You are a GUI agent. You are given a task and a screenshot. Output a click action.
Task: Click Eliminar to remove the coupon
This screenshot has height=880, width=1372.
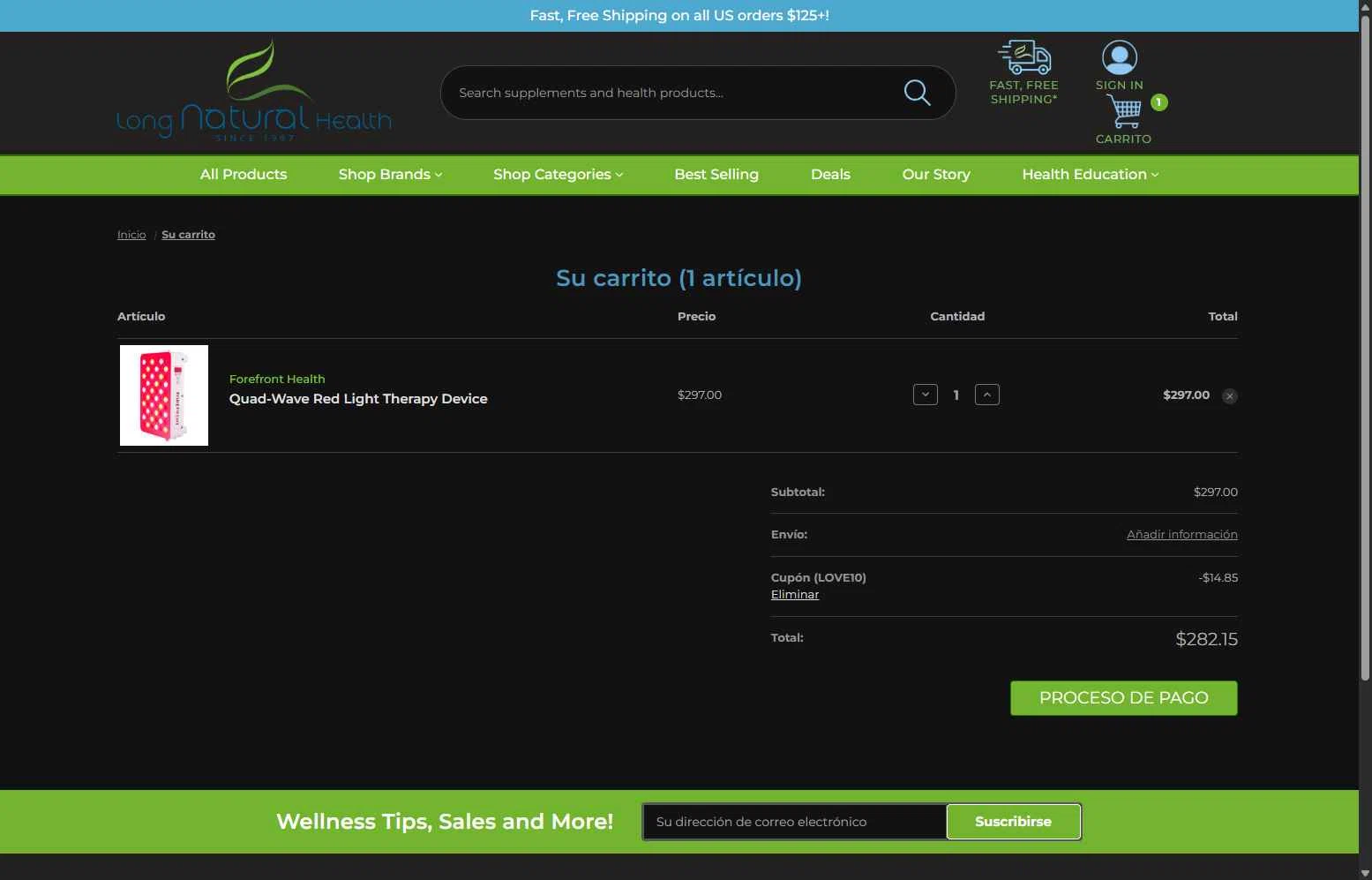coord(795,595)
